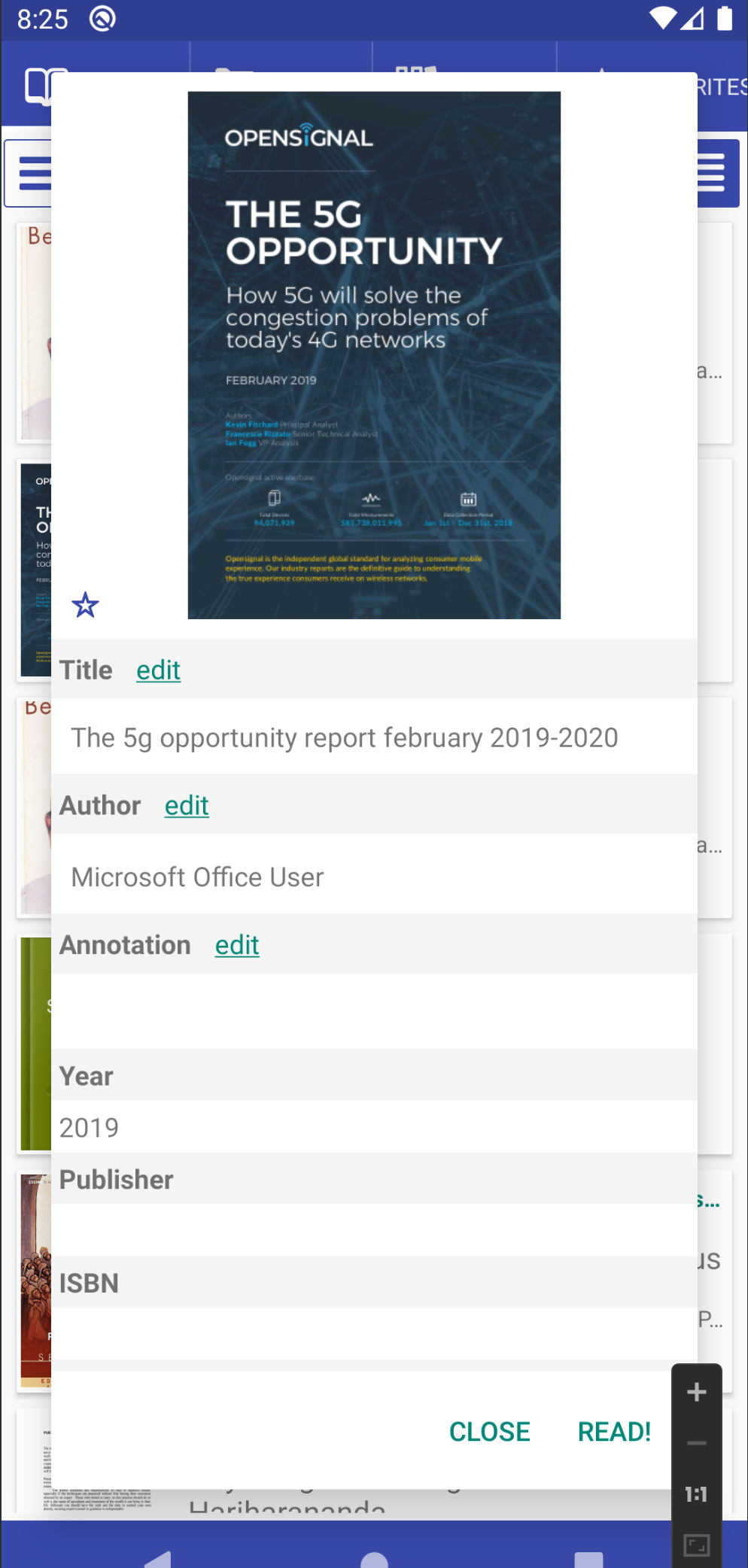Click the zoom in plus button
The width and height of the screenshot is (748, 1568).
tap(696, 1392)
